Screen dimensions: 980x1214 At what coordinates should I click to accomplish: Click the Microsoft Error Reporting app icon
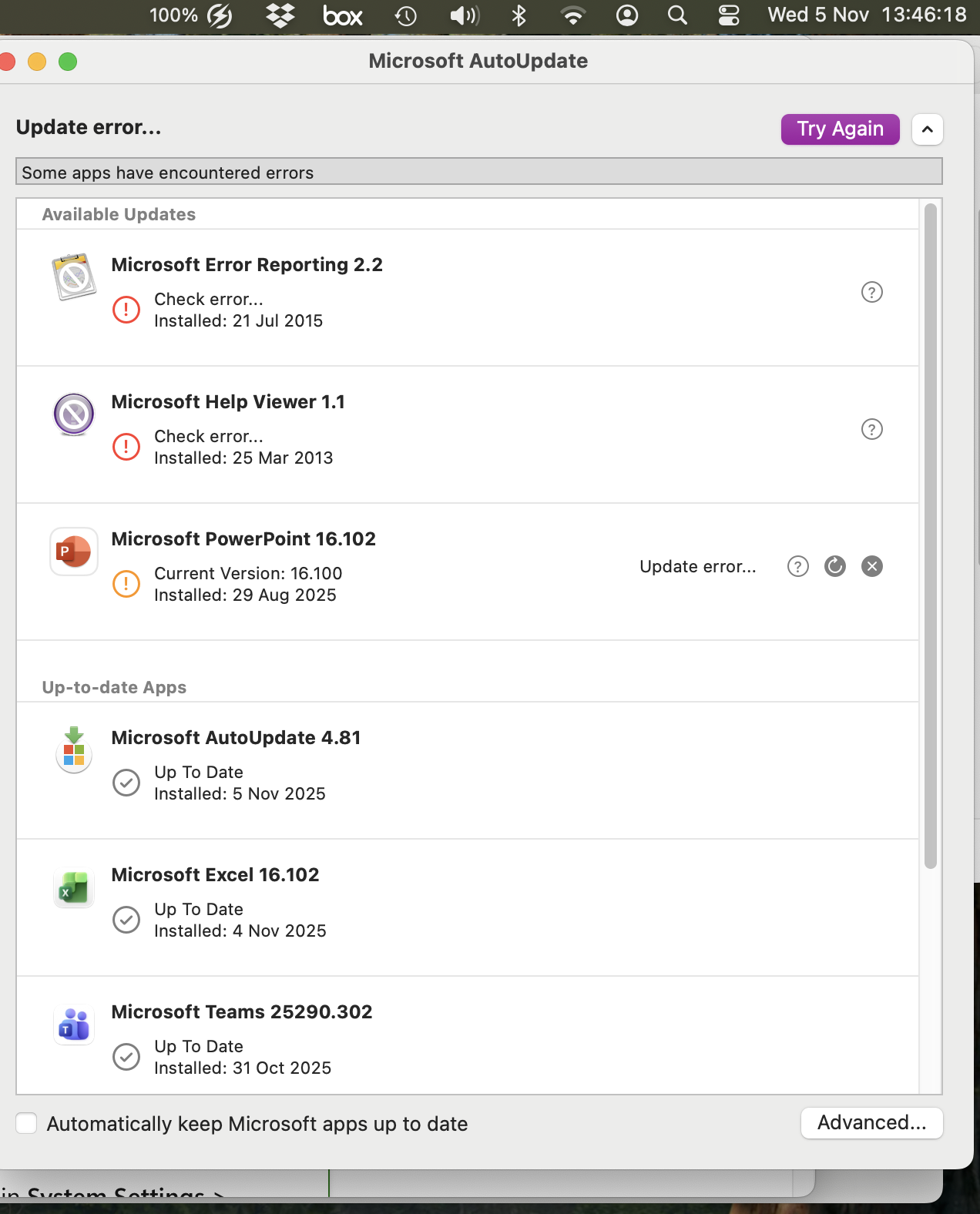[74, 277]
